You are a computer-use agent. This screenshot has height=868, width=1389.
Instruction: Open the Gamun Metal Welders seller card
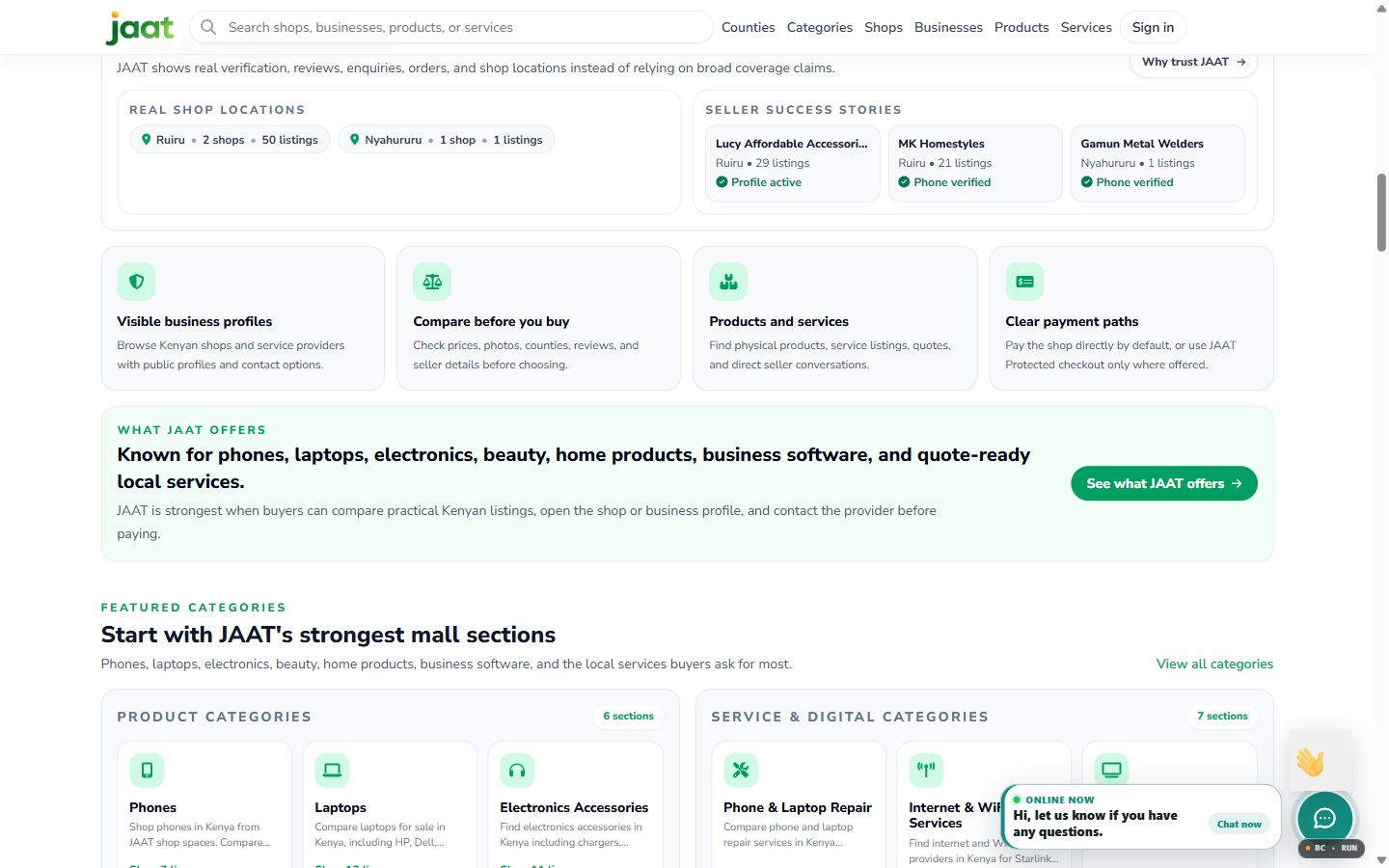point(1157,163)
